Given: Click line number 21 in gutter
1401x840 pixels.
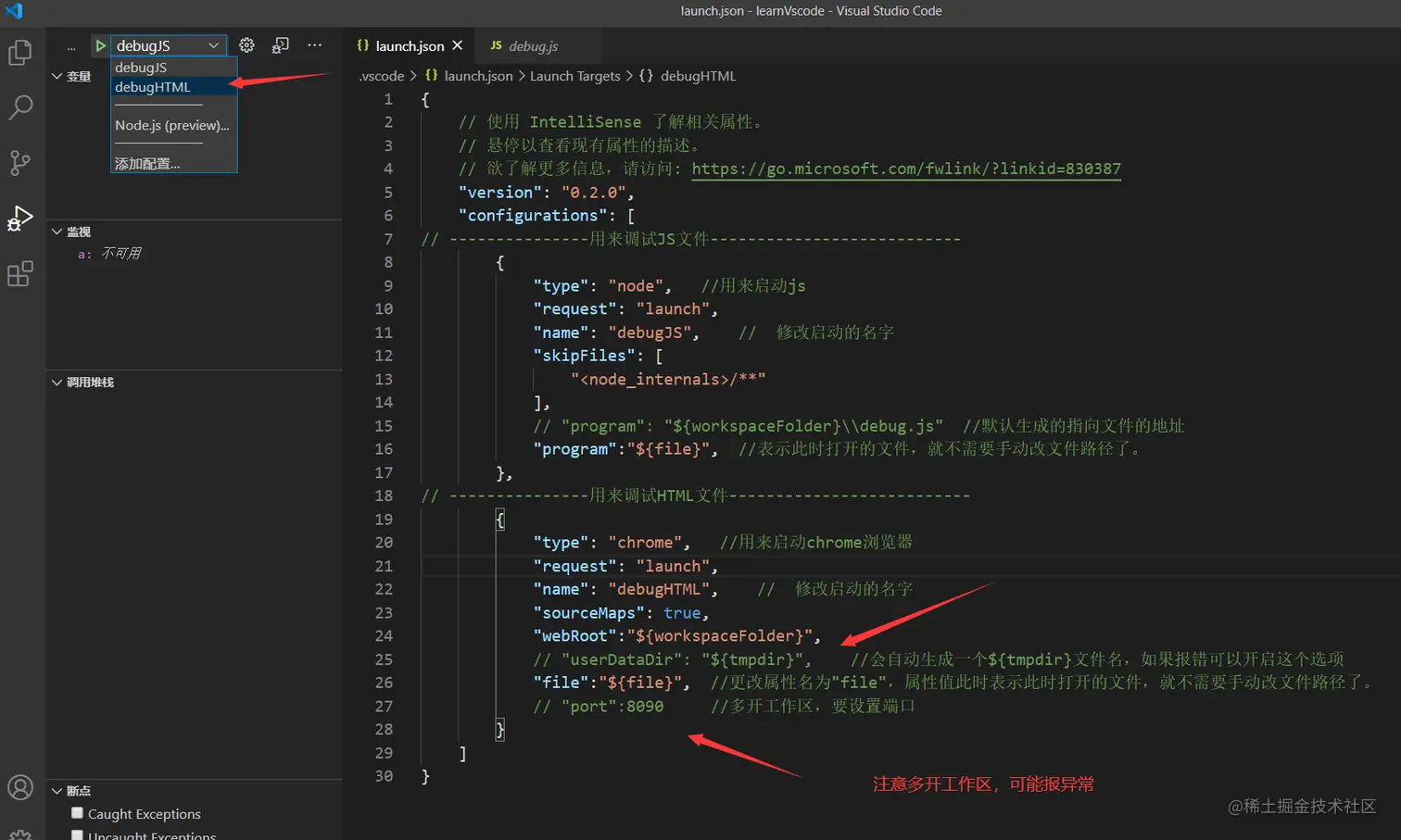Looking at the screenshot, I should 384,566.
